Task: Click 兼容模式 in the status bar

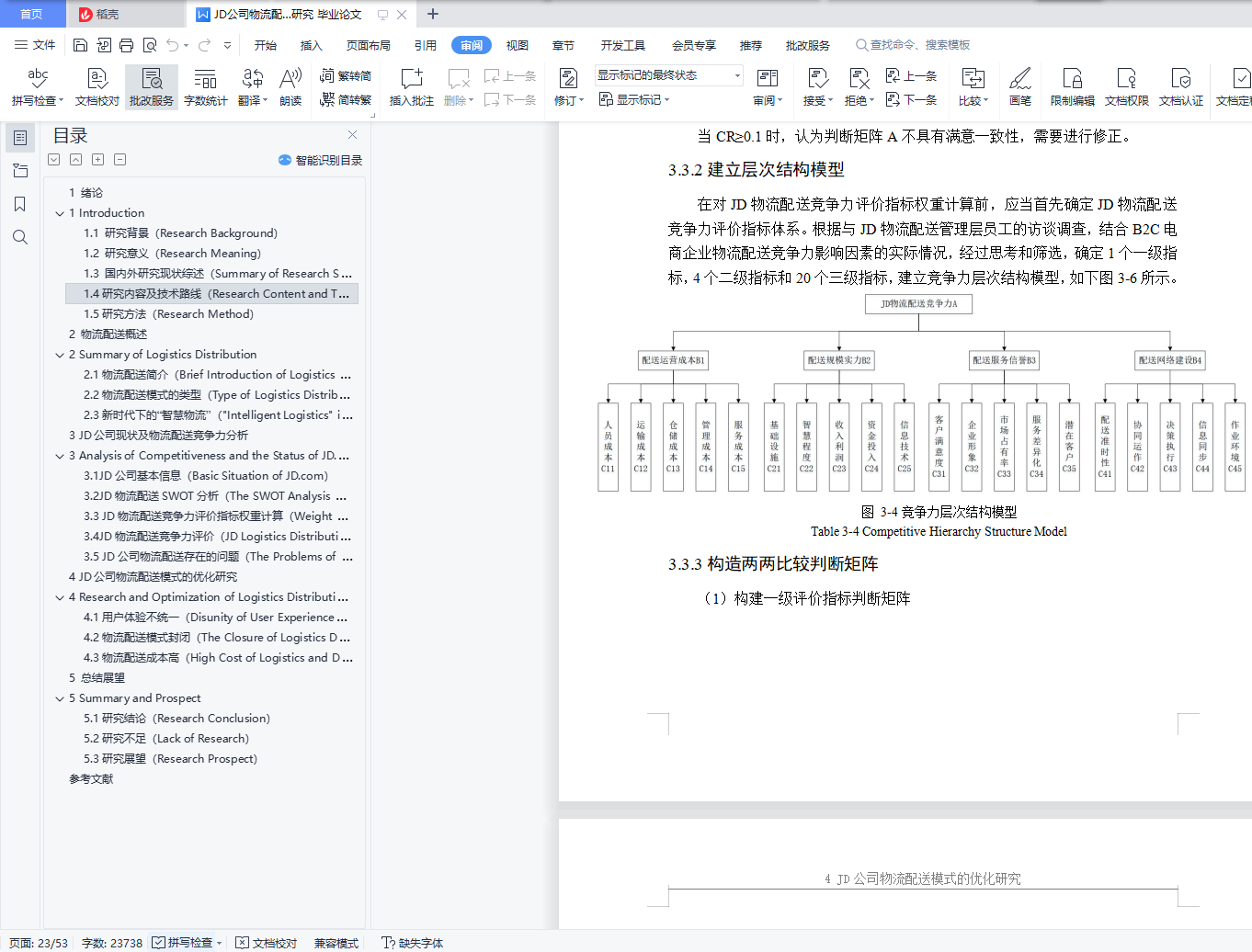Action: pos(336,943)
